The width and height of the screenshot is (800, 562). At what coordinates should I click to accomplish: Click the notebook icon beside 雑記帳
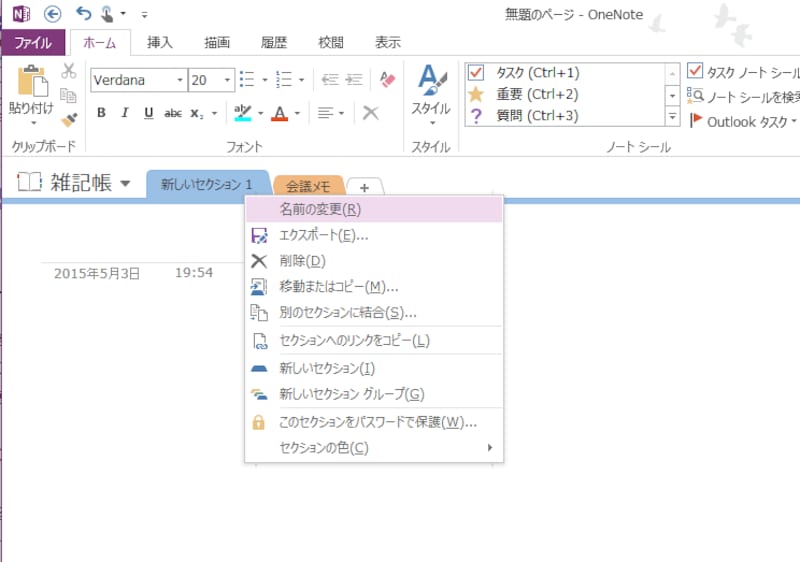click(x=29, y=182)
